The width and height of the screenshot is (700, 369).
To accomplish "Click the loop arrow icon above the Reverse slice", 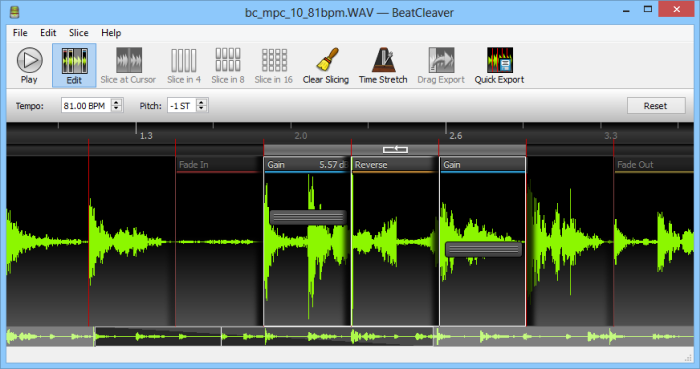I will click(x=395, y=149).
